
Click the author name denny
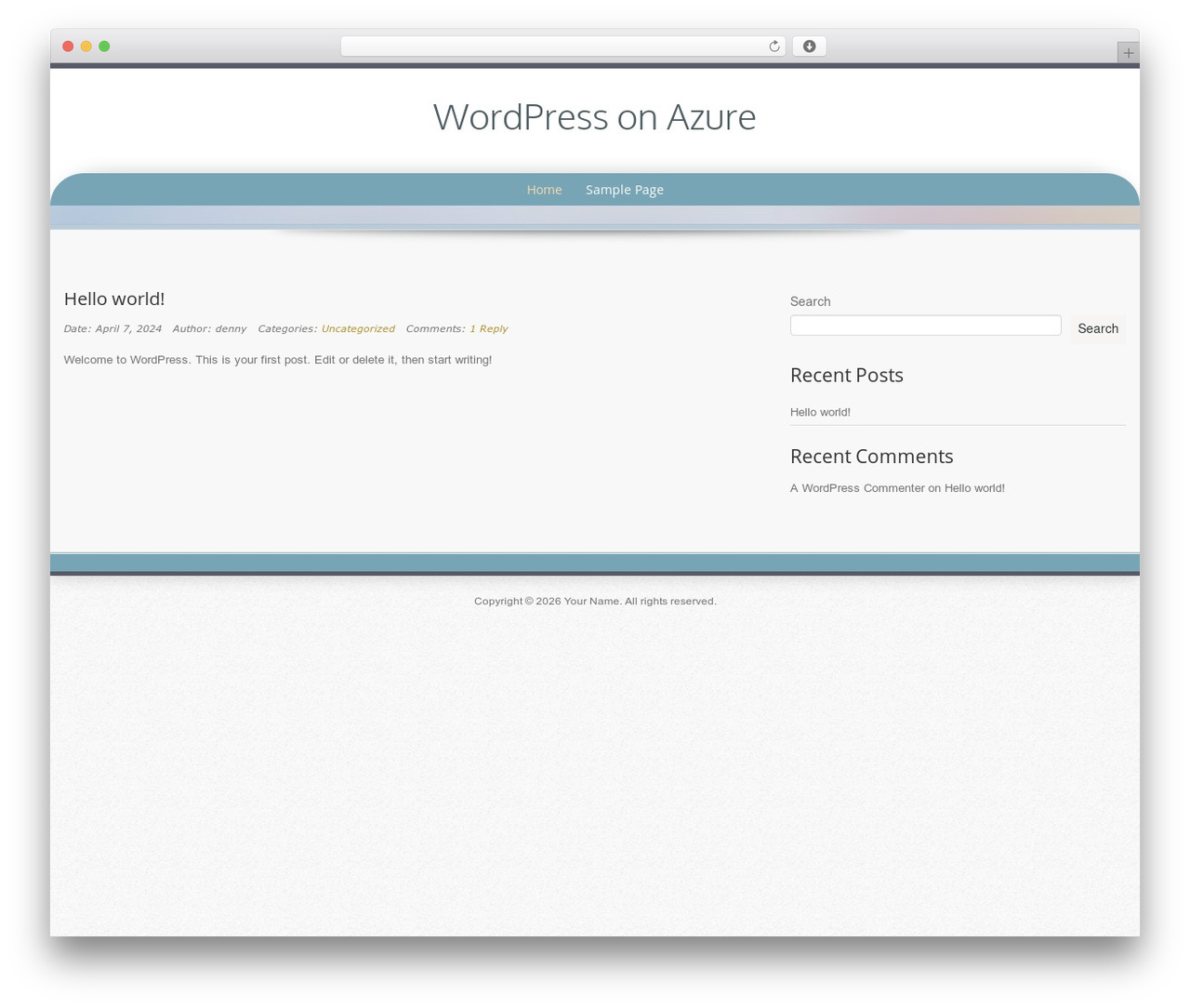coord(231,329)
